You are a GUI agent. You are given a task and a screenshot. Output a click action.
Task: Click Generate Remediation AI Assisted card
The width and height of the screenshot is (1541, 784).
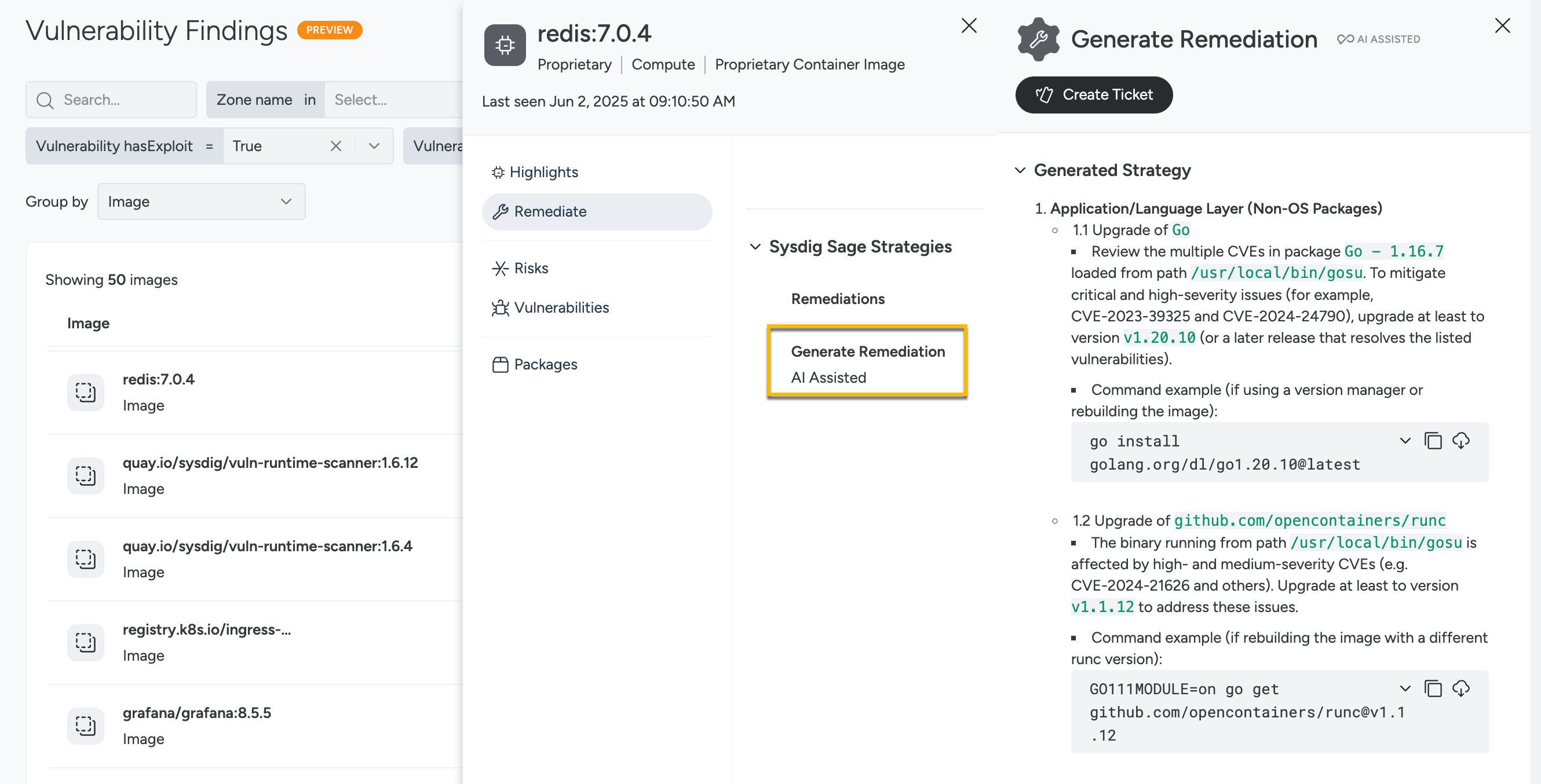(x=867, y=362)
